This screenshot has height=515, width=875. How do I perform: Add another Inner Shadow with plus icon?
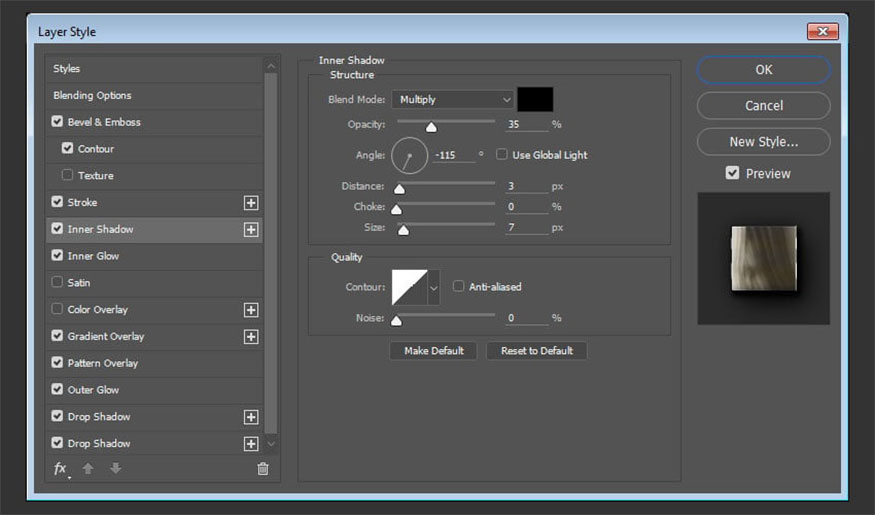(251, 230)
